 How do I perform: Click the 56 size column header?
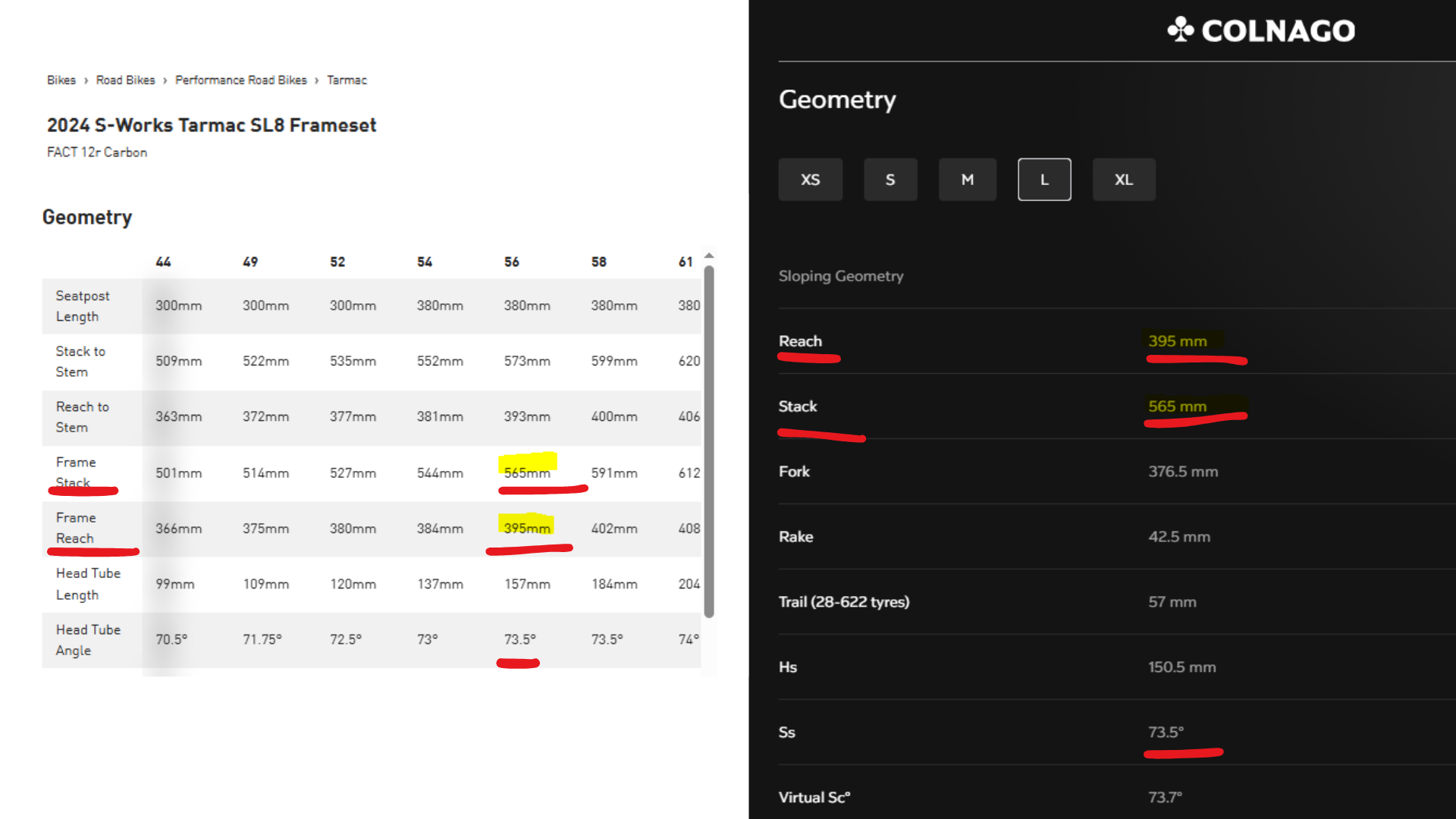click(x=512, y=262)
